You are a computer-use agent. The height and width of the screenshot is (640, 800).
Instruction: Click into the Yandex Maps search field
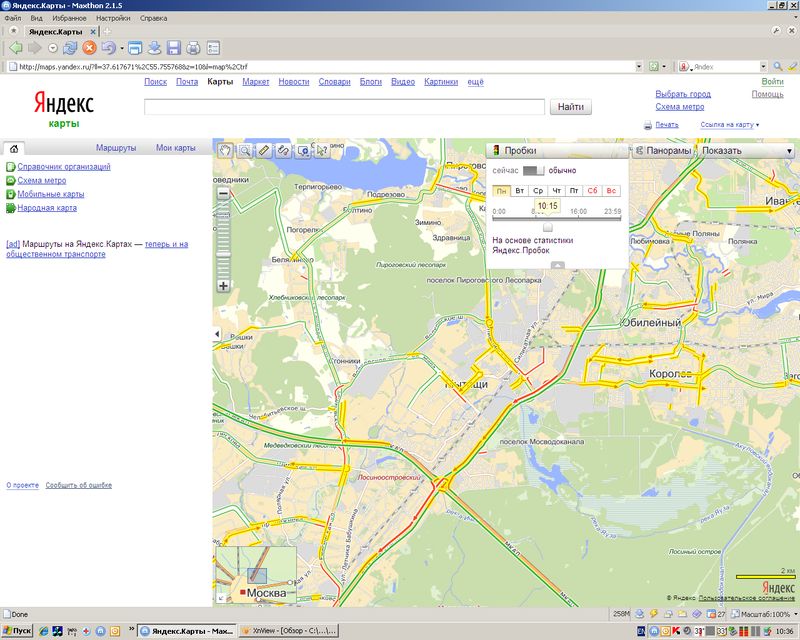click(x=344, y=107)
